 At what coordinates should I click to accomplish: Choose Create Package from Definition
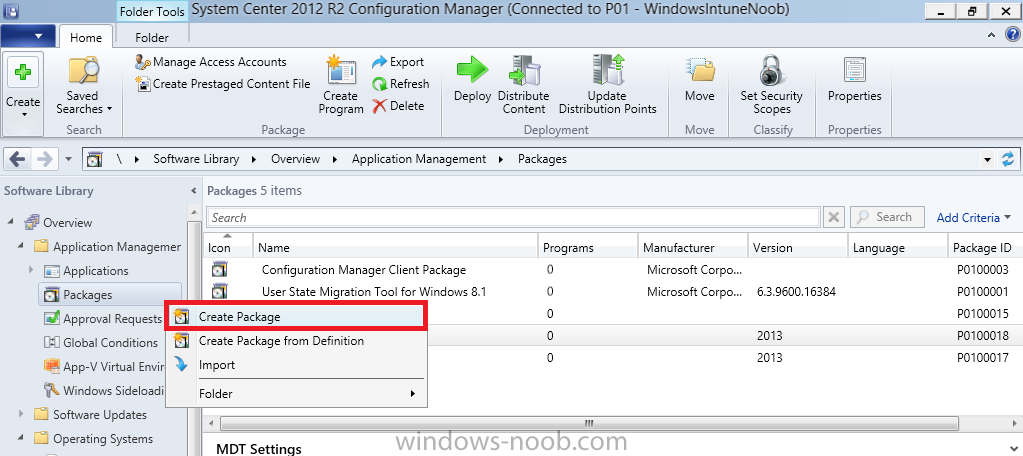[x=297, y=341]
